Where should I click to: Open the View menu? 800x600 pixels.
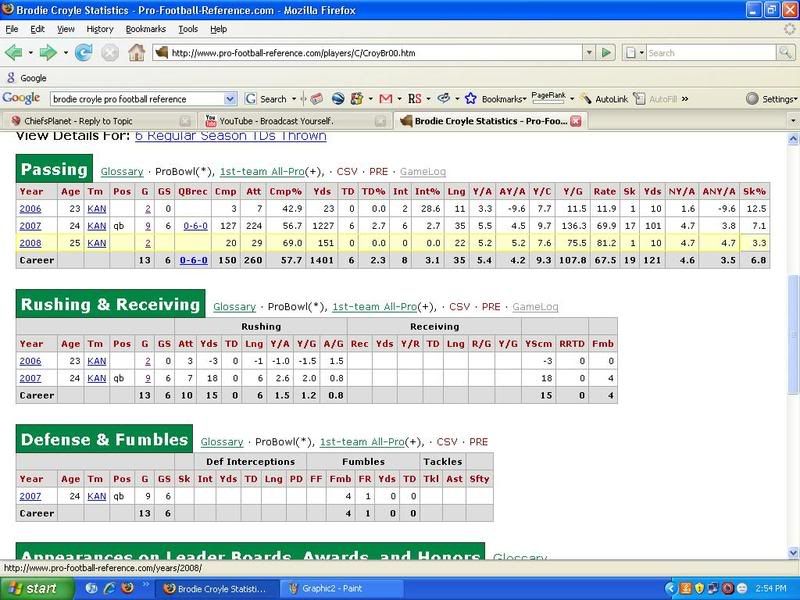[x=65, y=29]
